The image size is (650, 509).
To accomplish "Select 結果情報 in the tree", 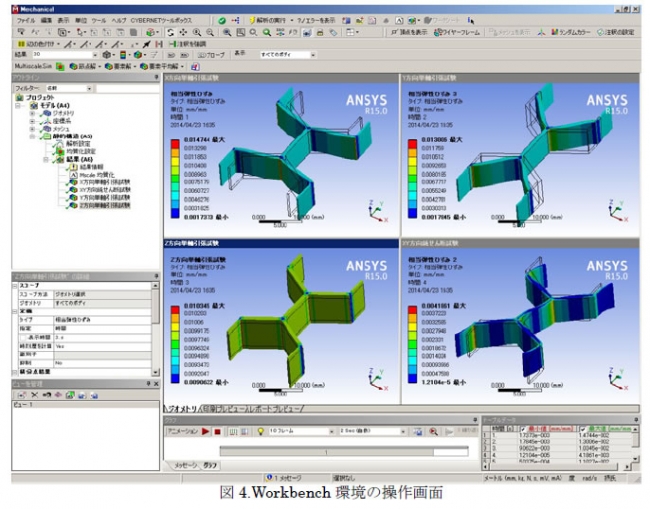I will (x=92, y=167).
